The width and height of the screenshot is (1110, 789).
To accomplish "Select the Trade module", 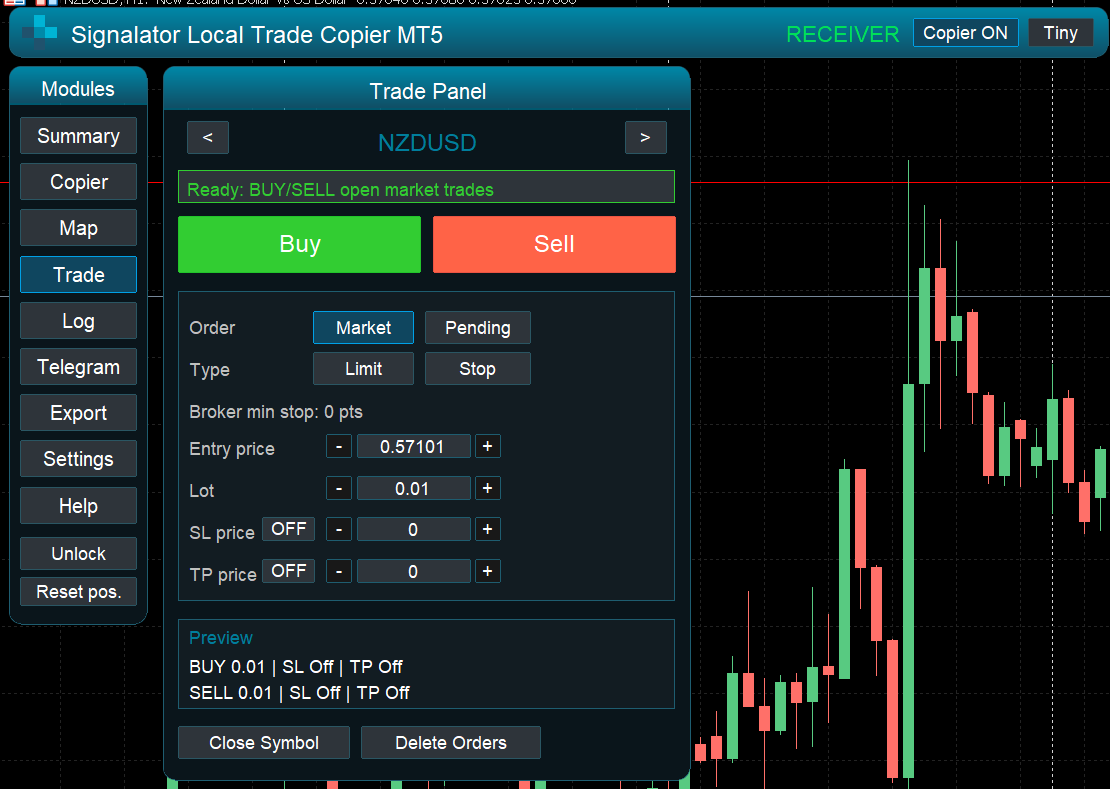I will click(x=79, y=275).
